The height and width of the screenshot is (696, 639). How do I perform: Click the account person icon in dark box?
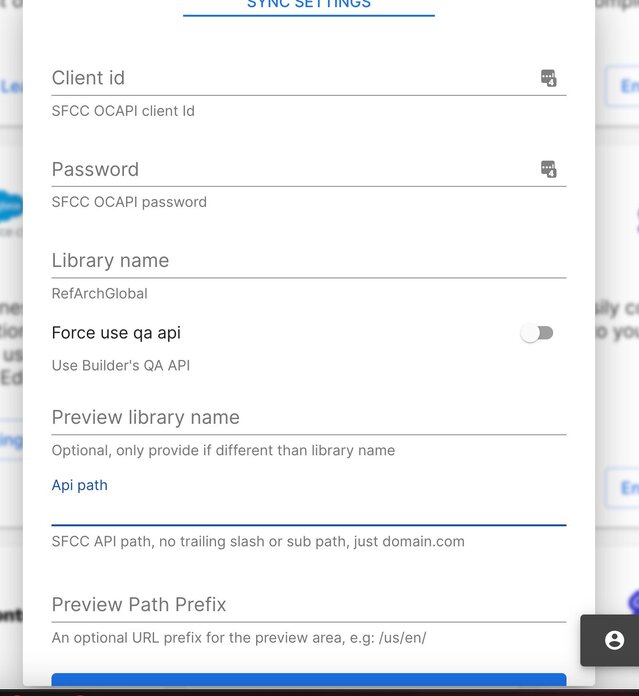(x=615, y=640)
